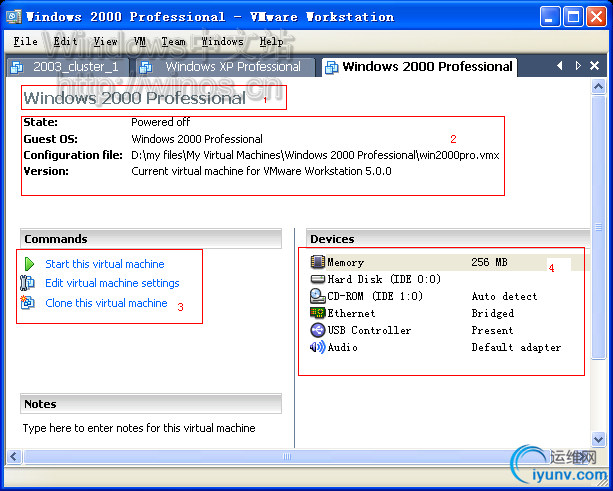Click the Edit virtual machine settings wrench icon

click(x=27, y=283)
